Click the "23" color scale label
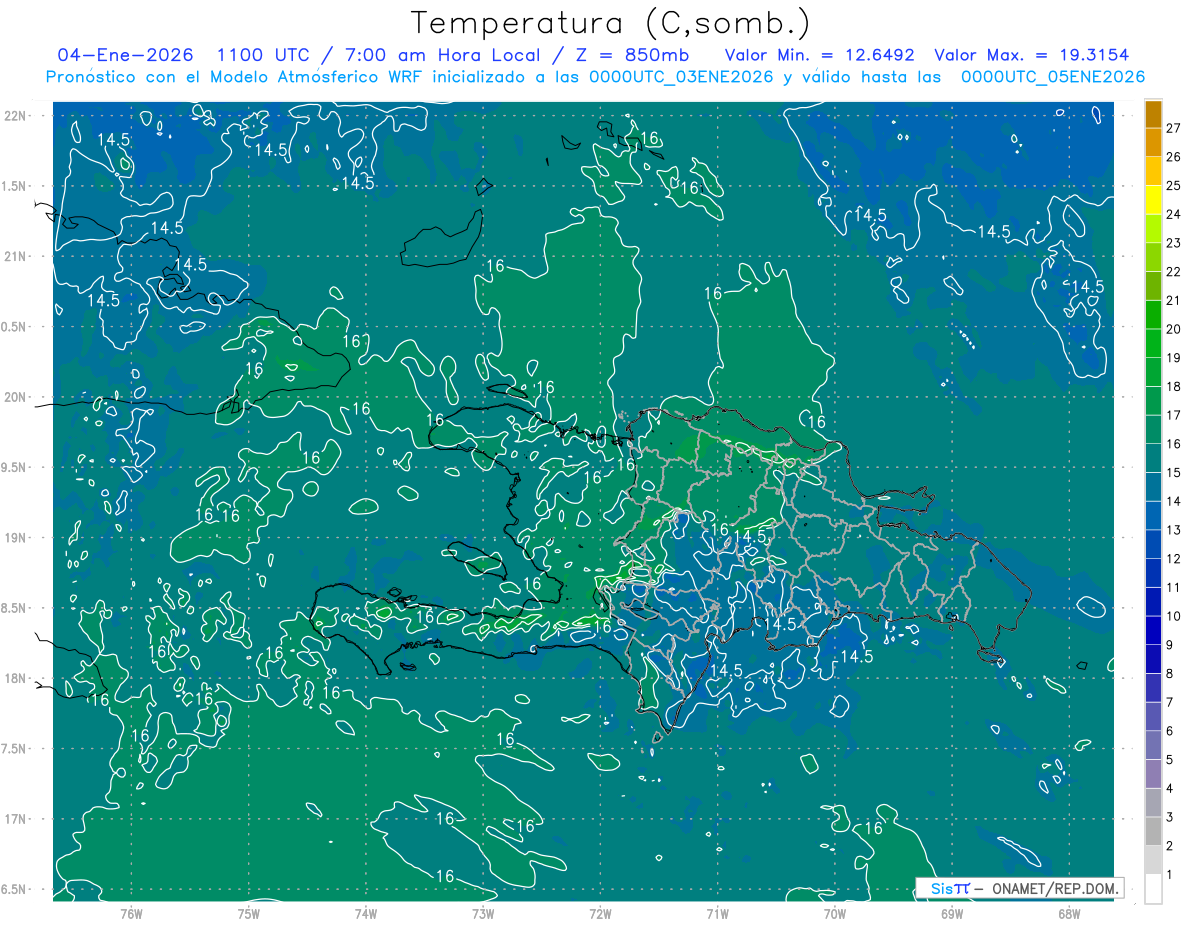1200x927 pixels. coord(1174,243)
